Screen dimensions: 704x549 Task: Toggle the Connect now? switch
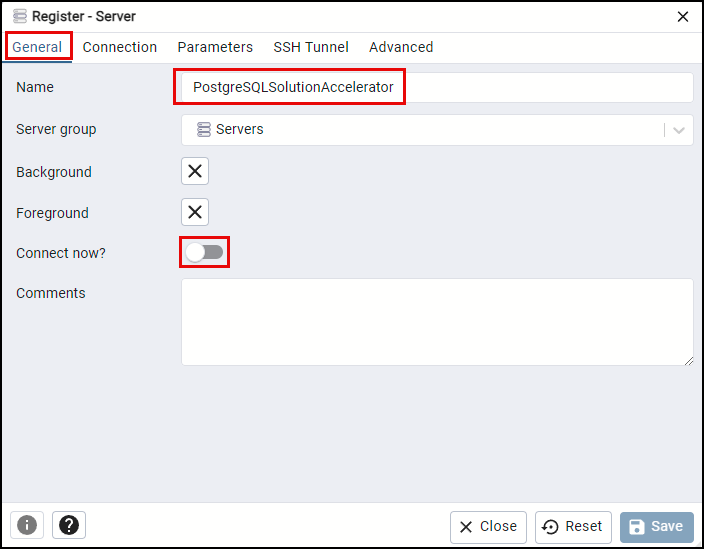click(x=204, y=252)
